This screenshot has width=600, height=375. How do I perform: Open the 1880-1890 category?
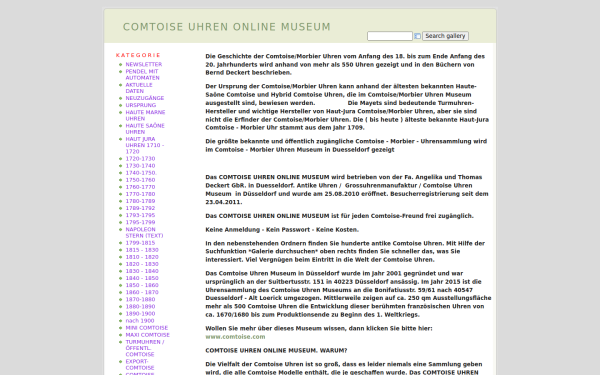click(140, 307)
